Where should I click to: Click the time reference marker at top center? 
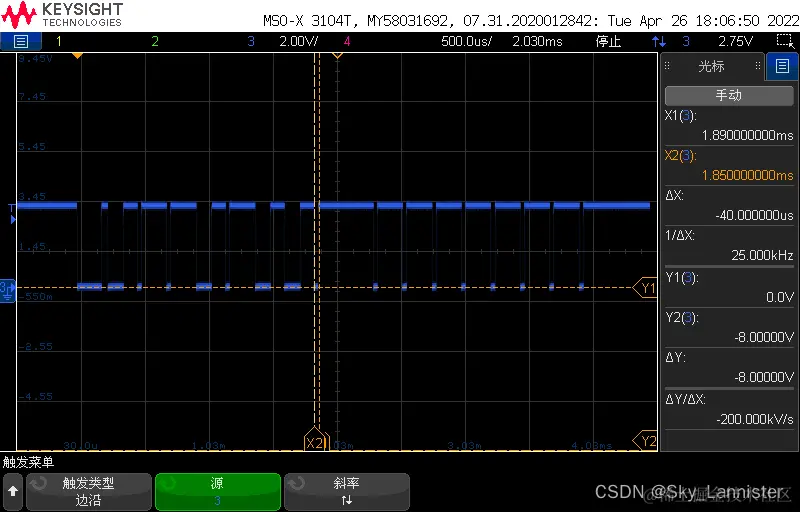pos(337,55)
